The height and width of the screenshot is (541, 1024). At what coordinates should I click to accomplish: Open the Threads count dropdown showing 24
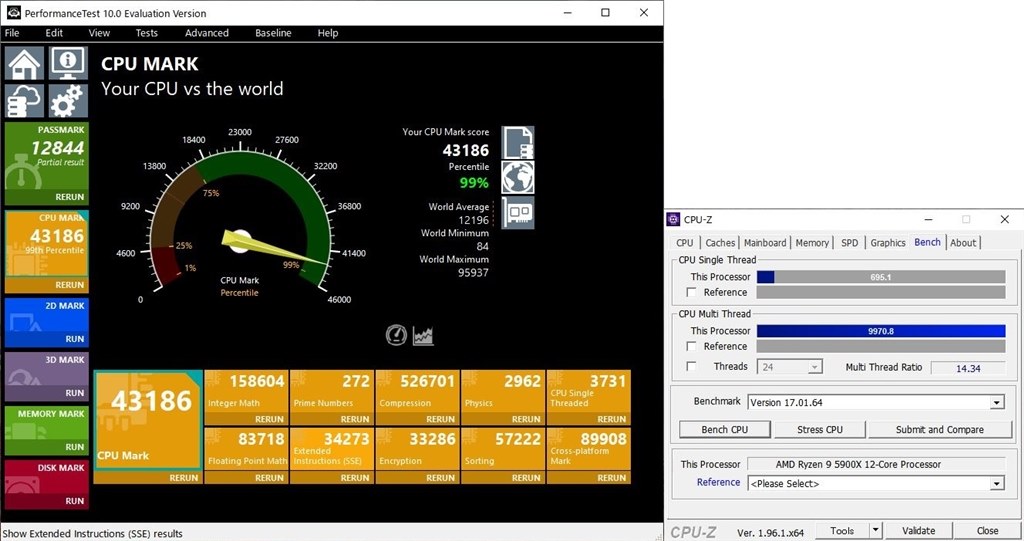(790, 367)
